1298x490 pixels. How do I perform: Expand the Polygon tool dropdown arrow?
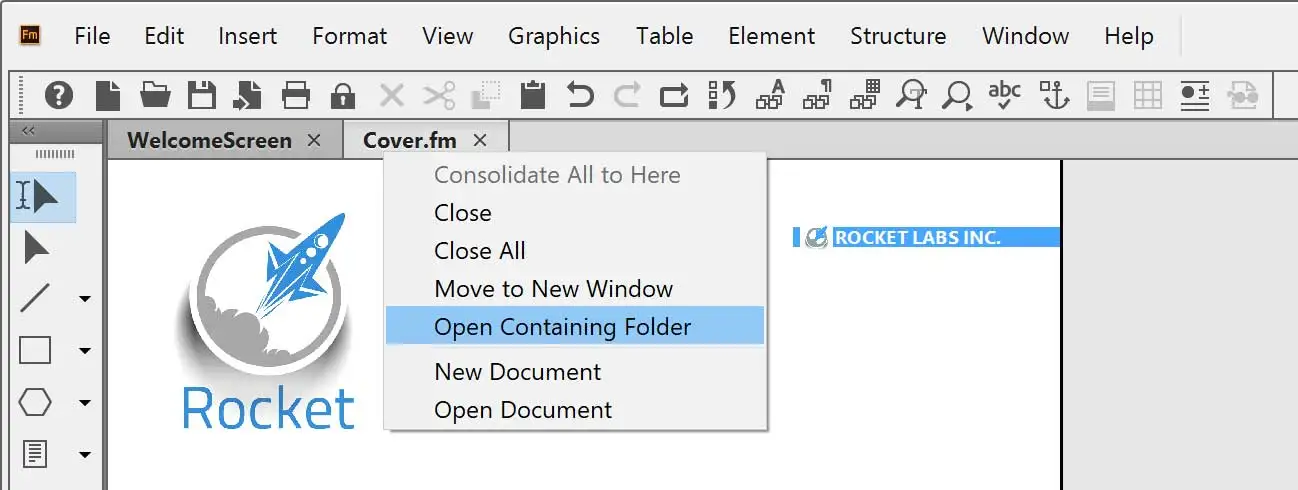point(85,403)
